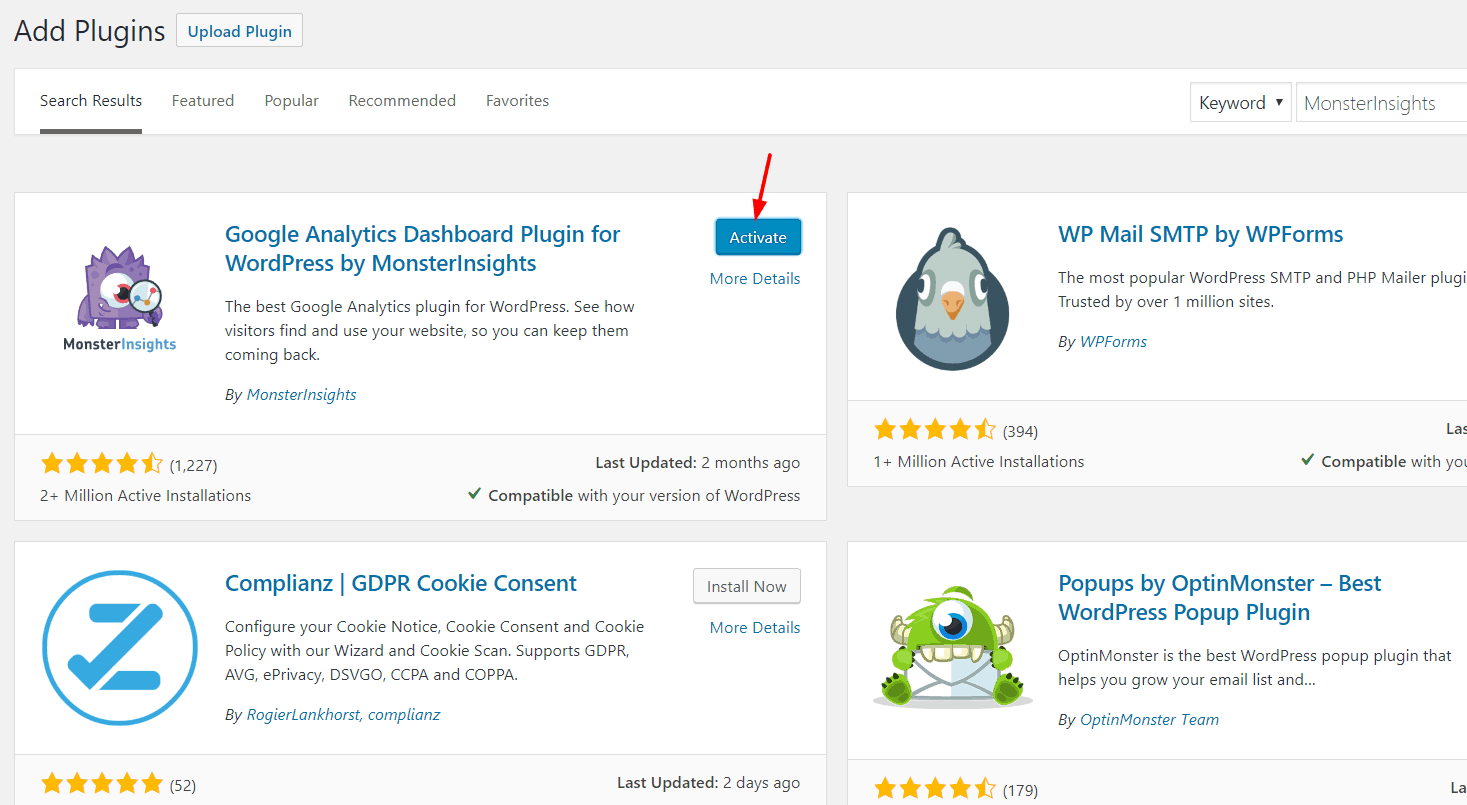Screen dimensions: 1467x805
Task: Open the complianz author link
Action: coord(404,714)
